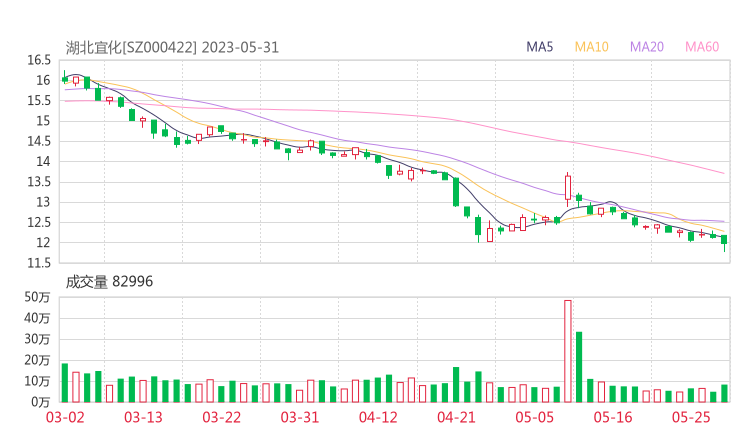Click the MA20 legend label
This screenshot has height=440, width=740.
click(647, 47)
